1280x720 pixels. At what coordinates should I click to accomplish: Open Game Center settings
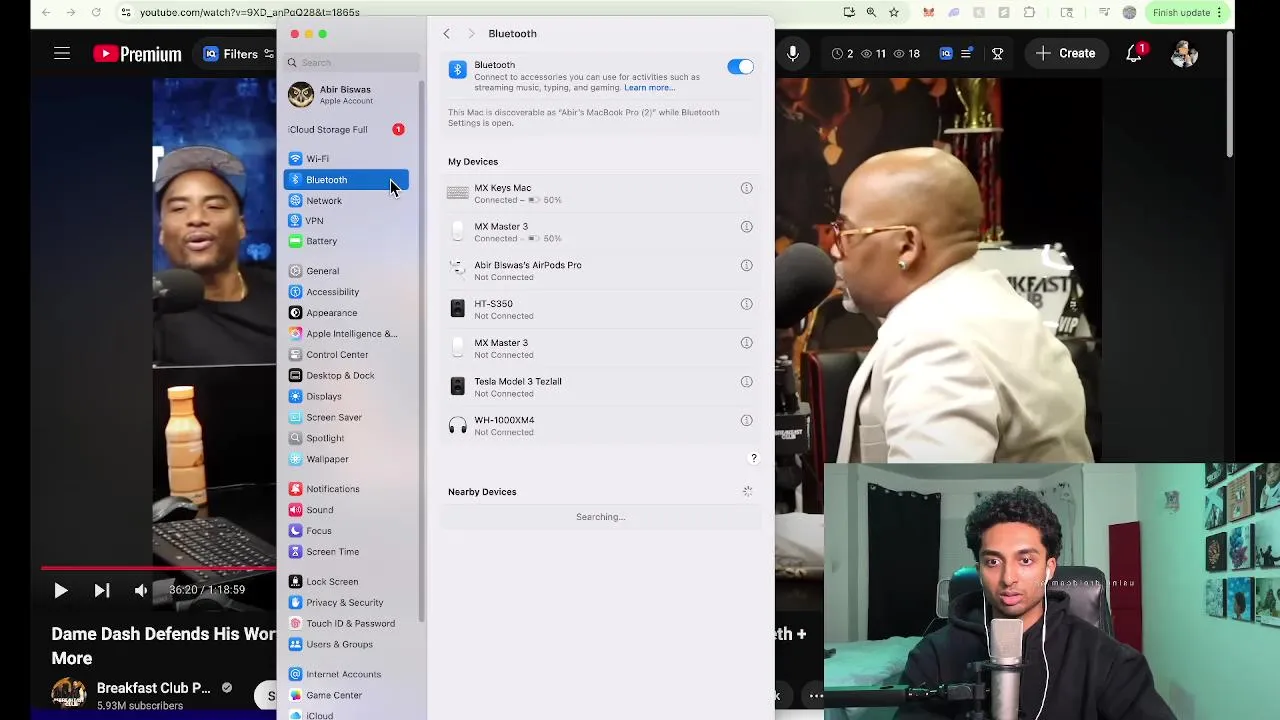[x=346, y=696]
